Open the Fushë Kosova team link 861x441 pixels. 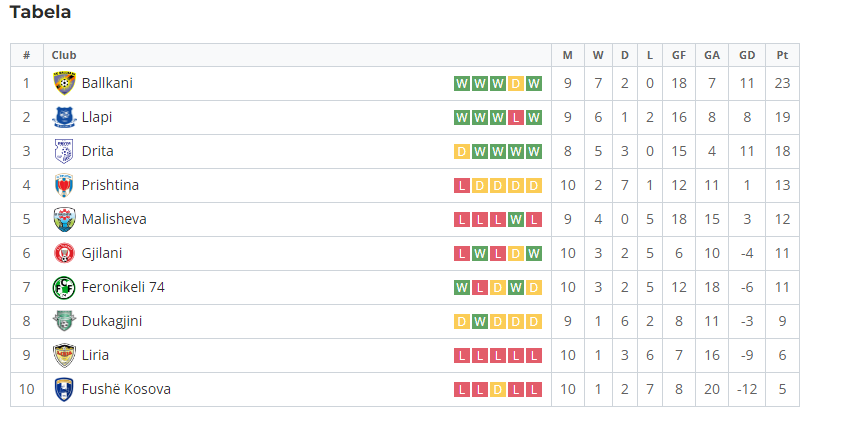(126, 389)
